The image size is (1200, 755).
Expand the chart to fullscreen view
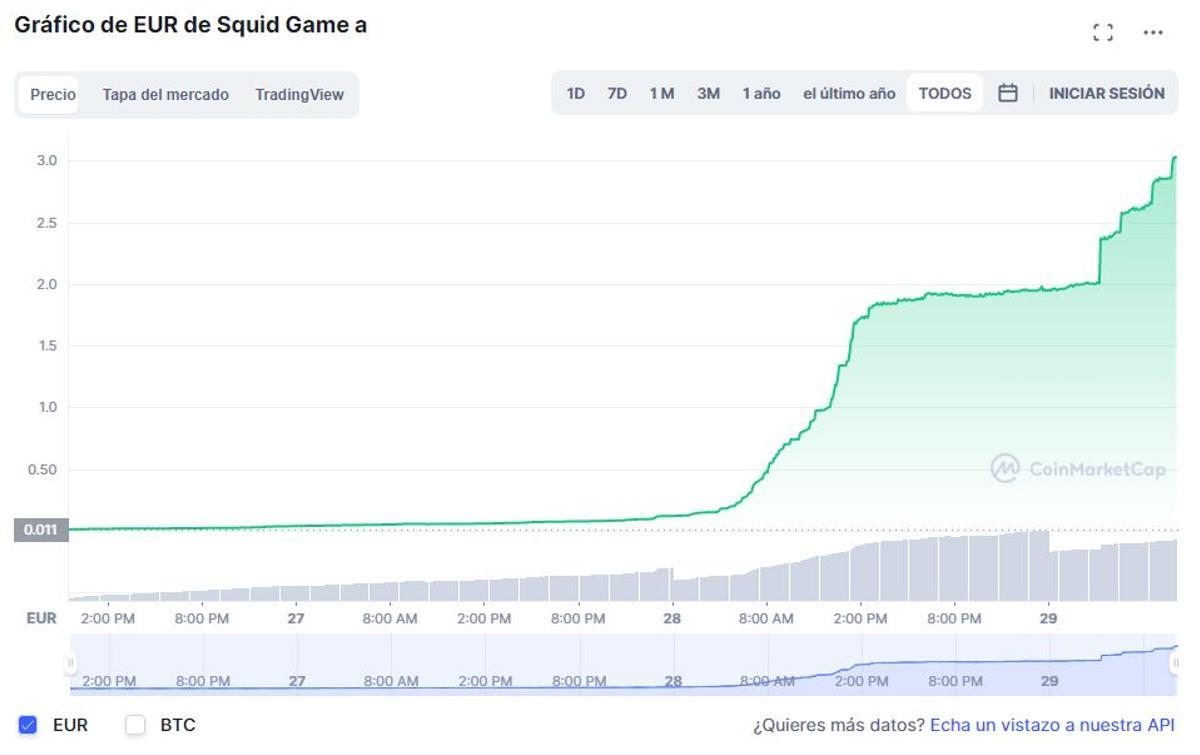(1104, 31)
